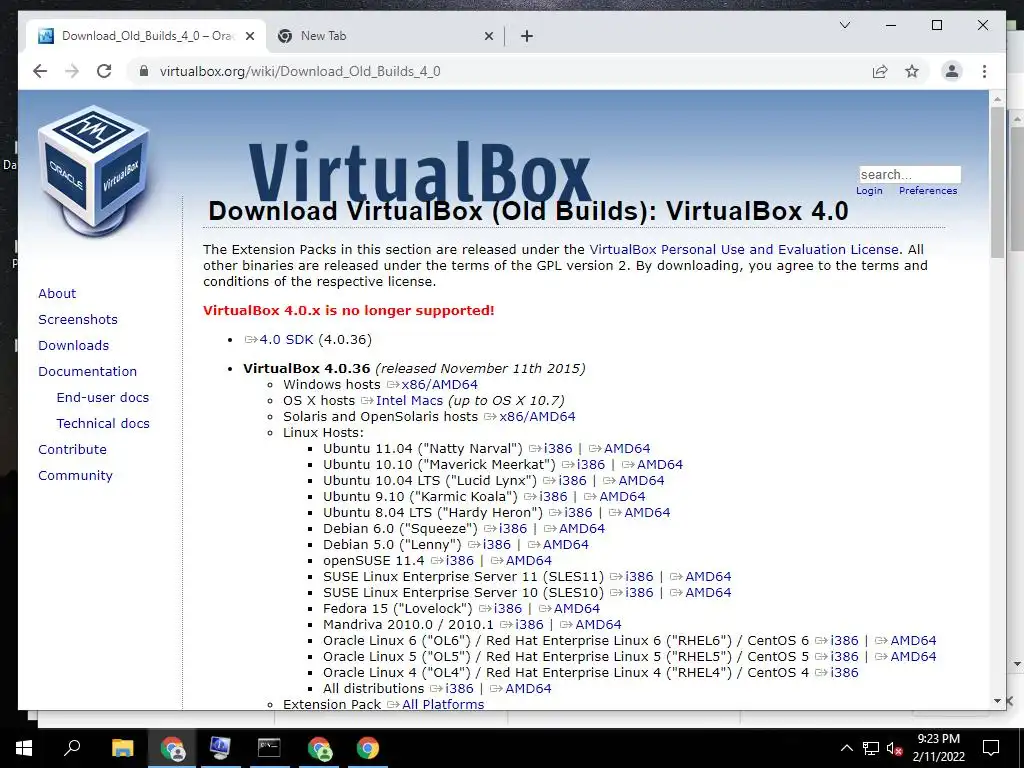Click the address bar URL
1024x768 pixels.
click(300, 71)
